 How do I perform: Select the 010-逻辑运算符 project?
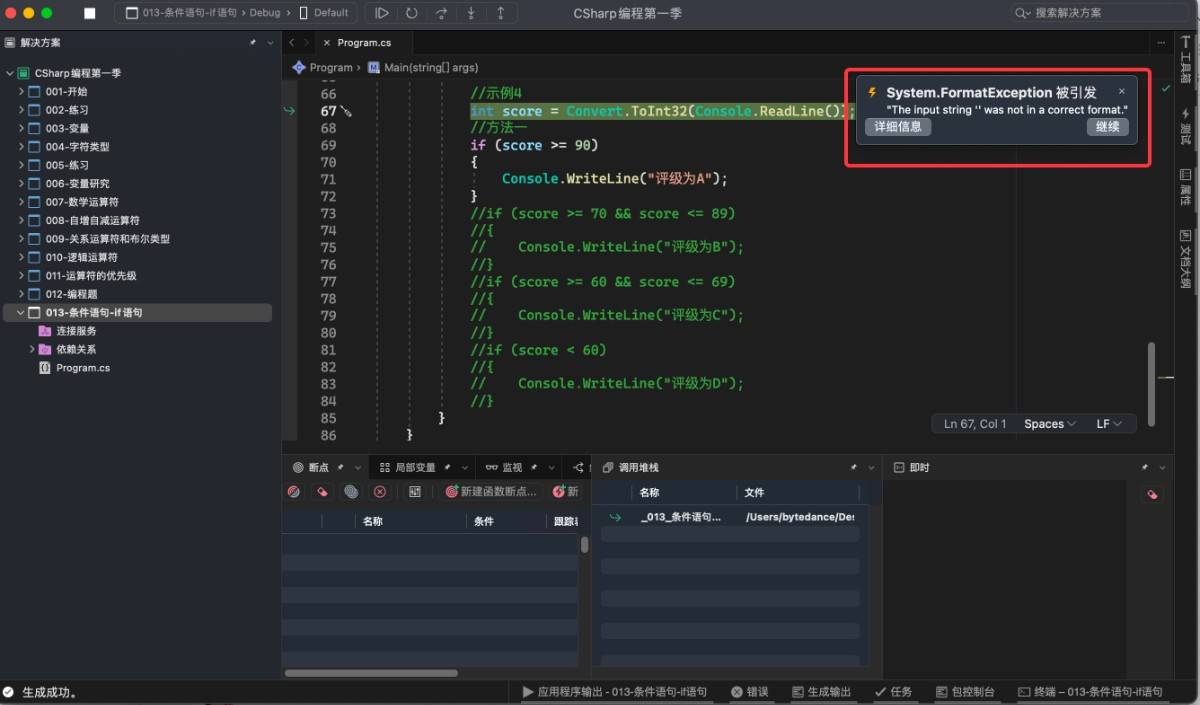(81, 257)
